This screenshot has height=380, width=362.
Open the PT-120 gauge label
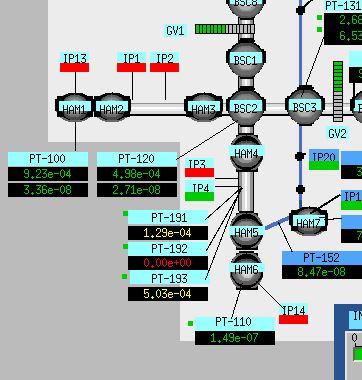pyautogui.click(x=137, y=159)
